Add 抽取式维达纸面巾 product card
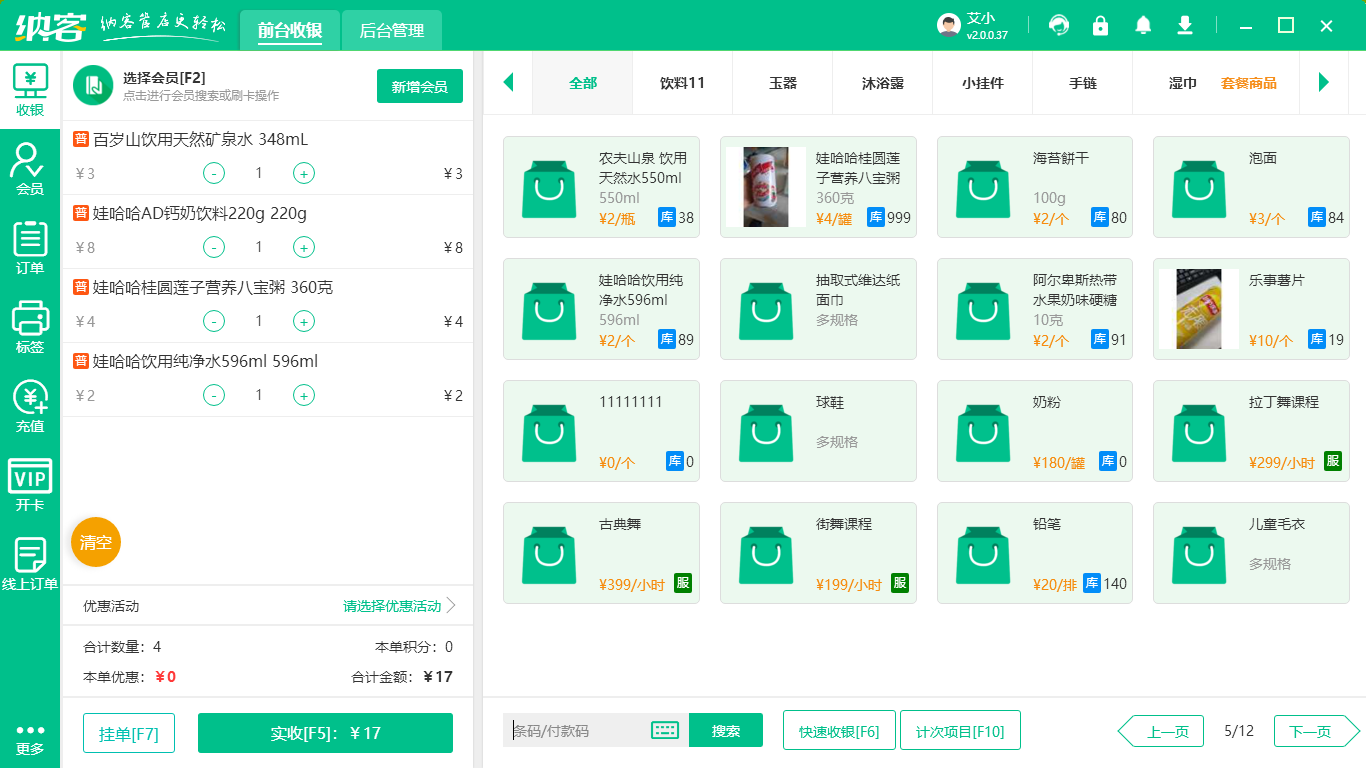This screenshot has width=1366, height=768. [x=818, y=309]
